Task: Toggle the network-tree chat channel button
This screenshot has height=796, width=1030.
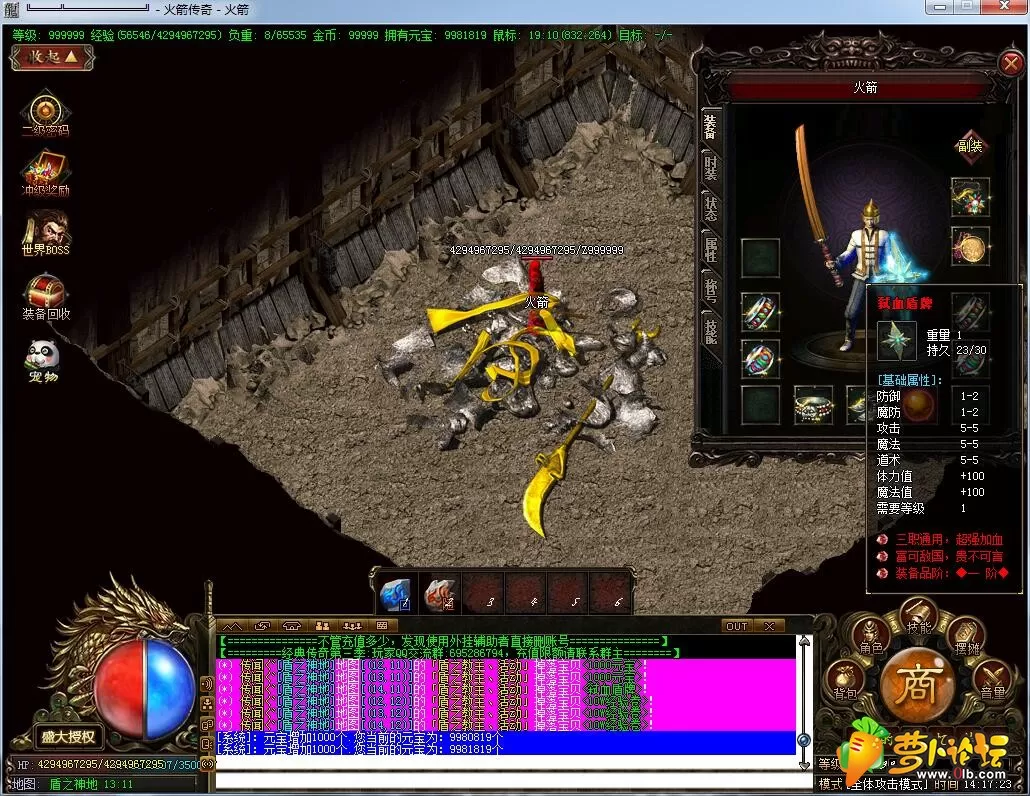Action: click(x=208, y=704)
